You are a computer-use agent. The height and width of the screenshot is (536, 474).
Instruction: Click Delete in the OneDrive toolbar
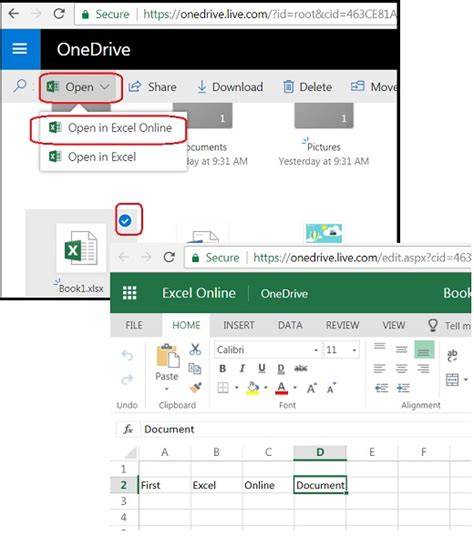[x=308, y=87]
